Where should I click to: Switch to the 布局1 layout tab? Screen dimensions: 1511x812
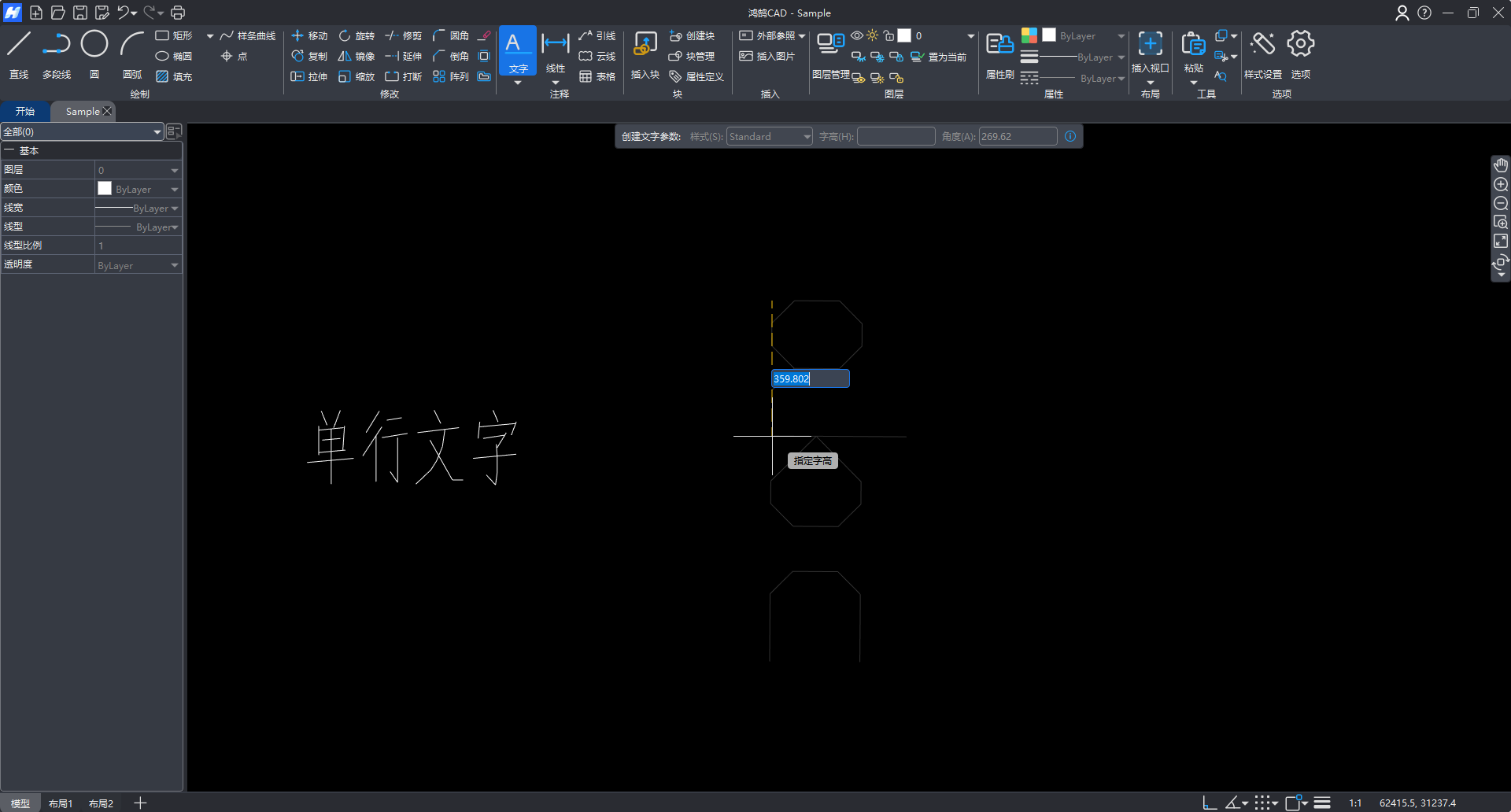coord(61,803)
